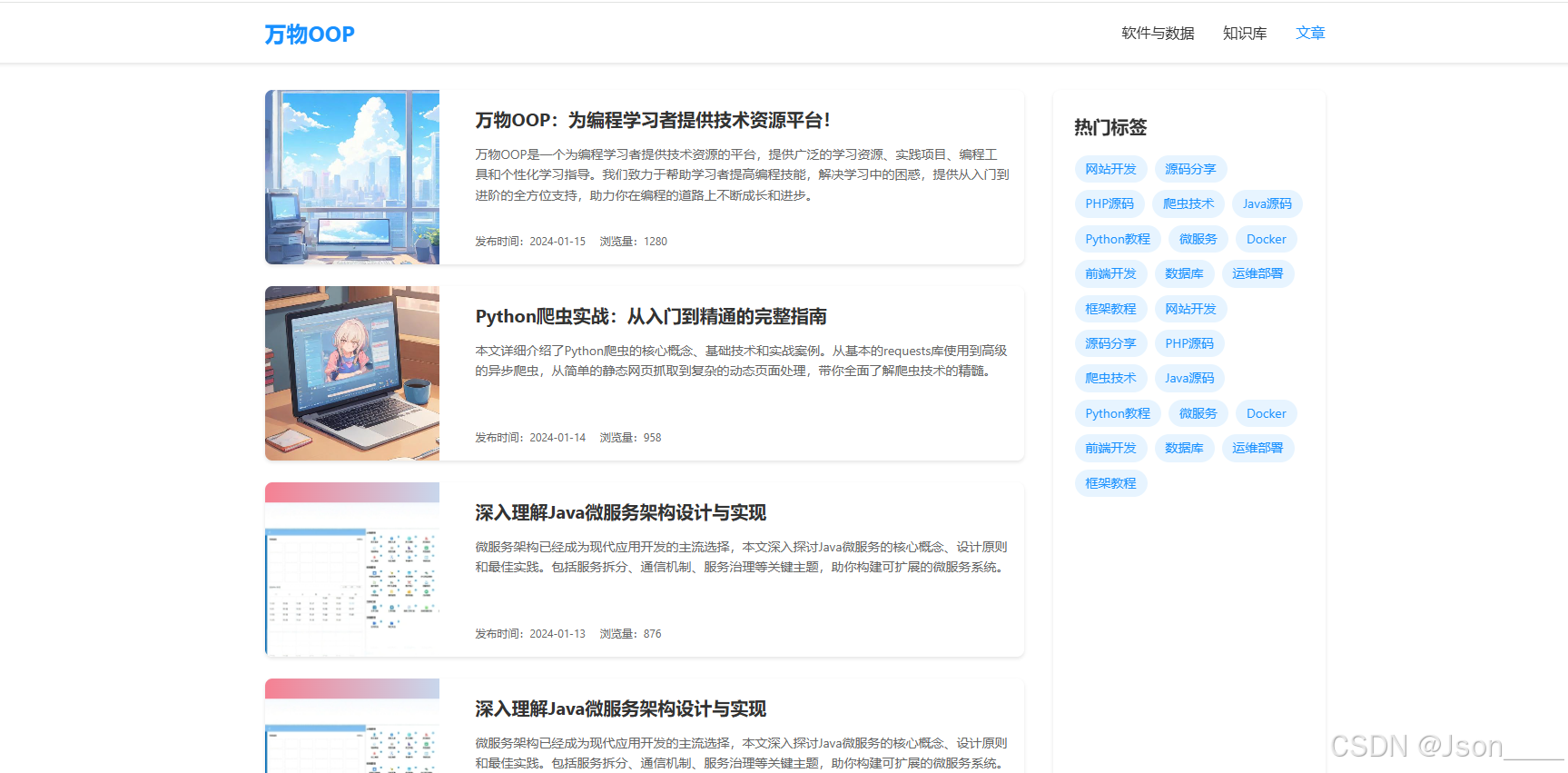This screenshot has width=1568, height=773.
Task: Open the Java微服务 article dated 2024-01-13
Action: point(621,512)
